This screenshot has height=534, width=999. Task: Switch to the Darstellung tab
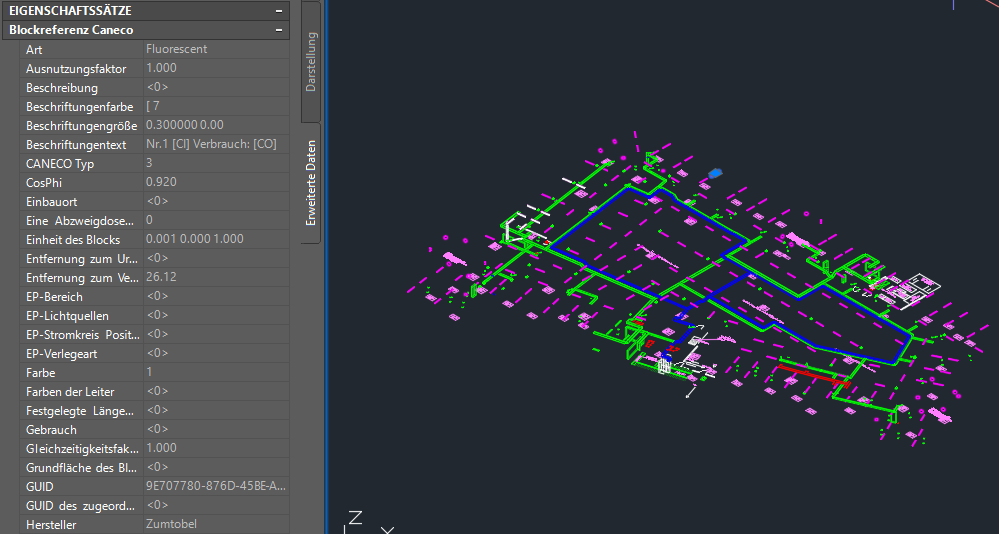[x=311, y=62]
